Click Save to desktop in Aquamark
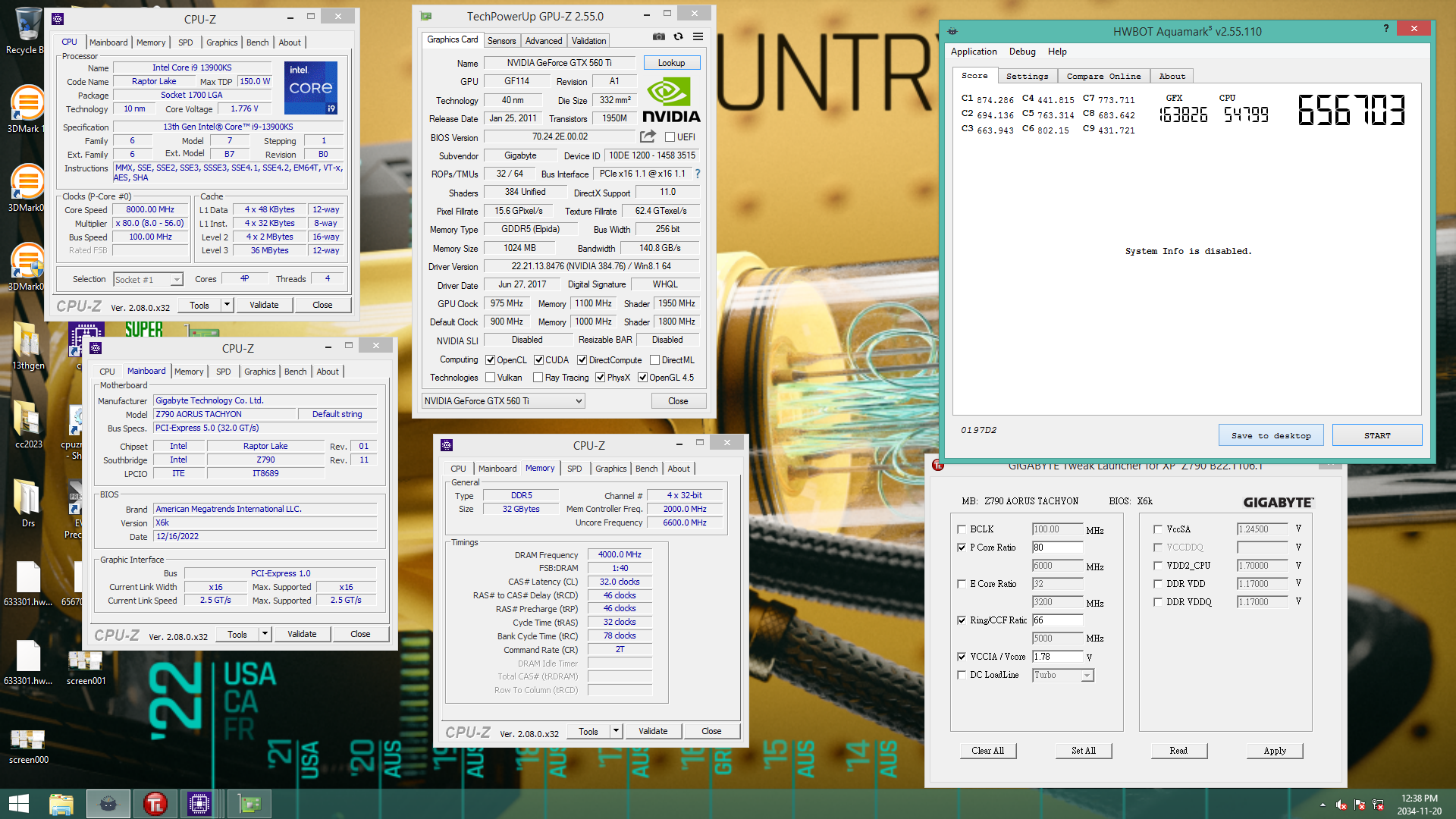This screenshot has width=1456, height=819. click(1271, 435)
